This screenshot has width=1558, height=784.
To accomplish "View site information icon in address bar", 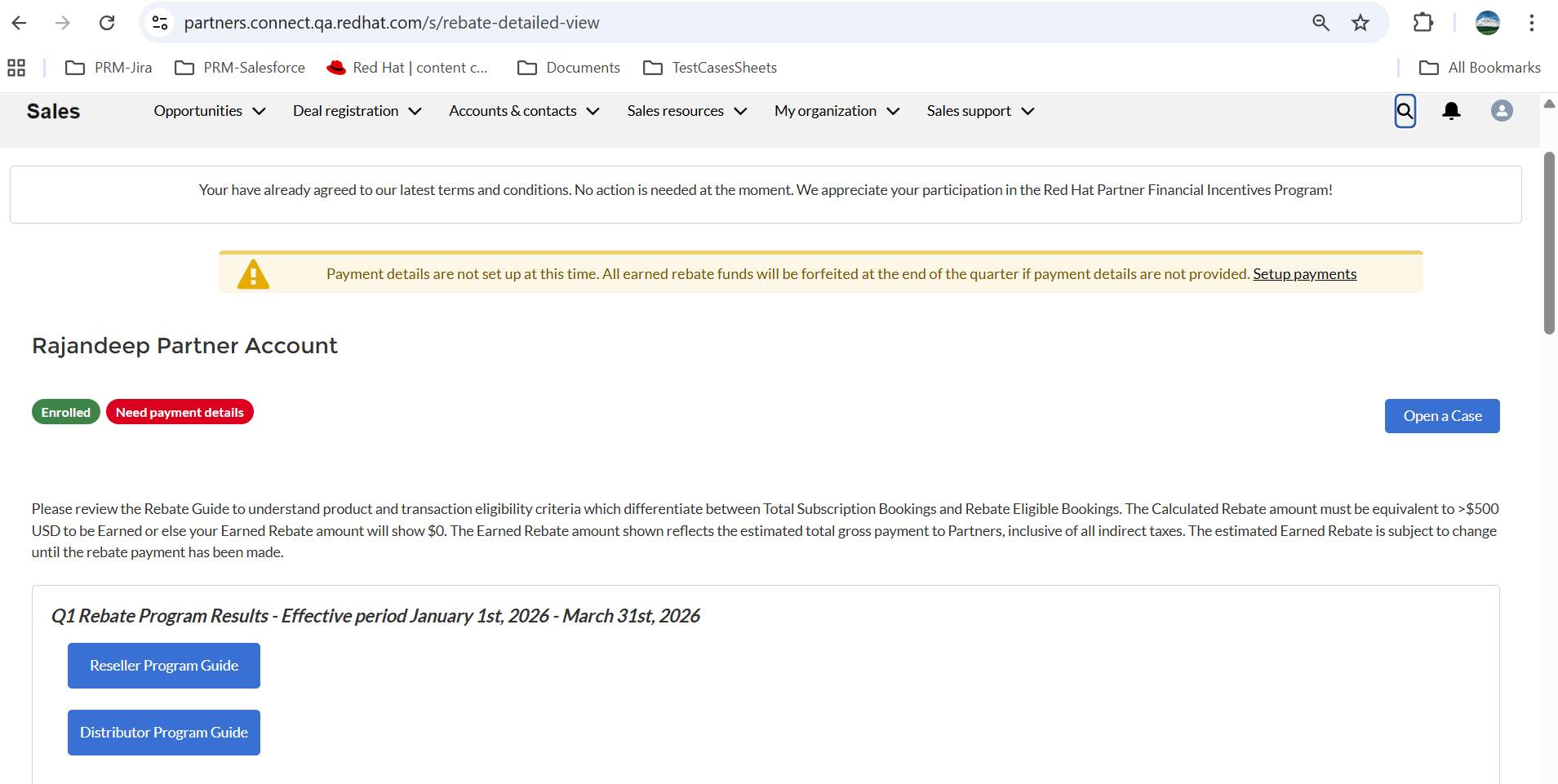I will point(161,23).
